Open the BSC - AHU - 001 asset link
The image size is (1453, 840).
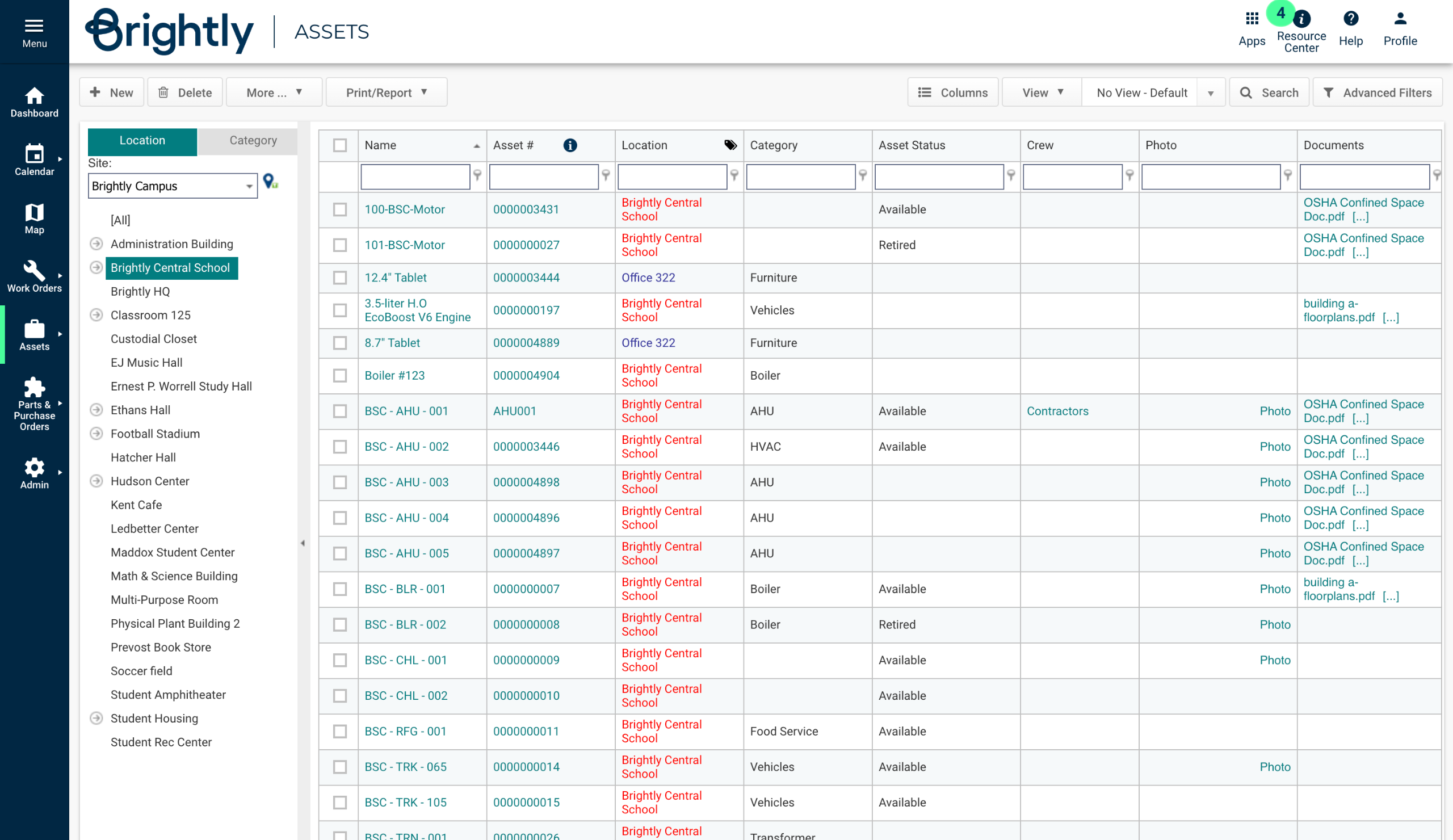tap(406, 411)
